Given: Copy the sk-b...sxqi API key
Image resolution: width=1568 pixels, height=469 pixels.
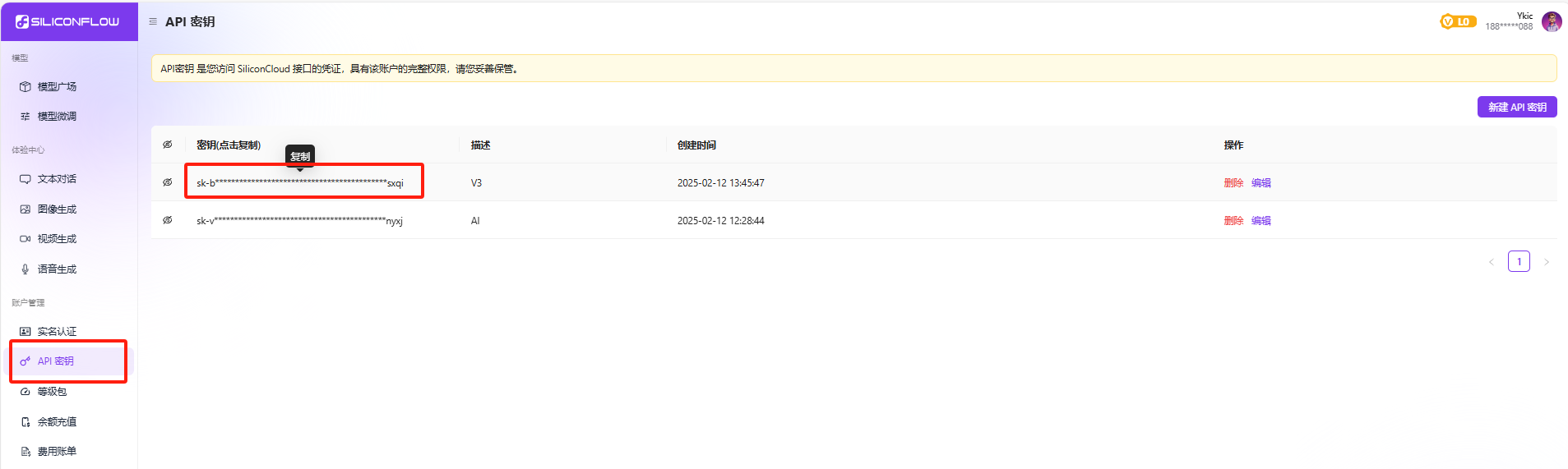Looking at the screenshot, I should click(x=300, y=183).
